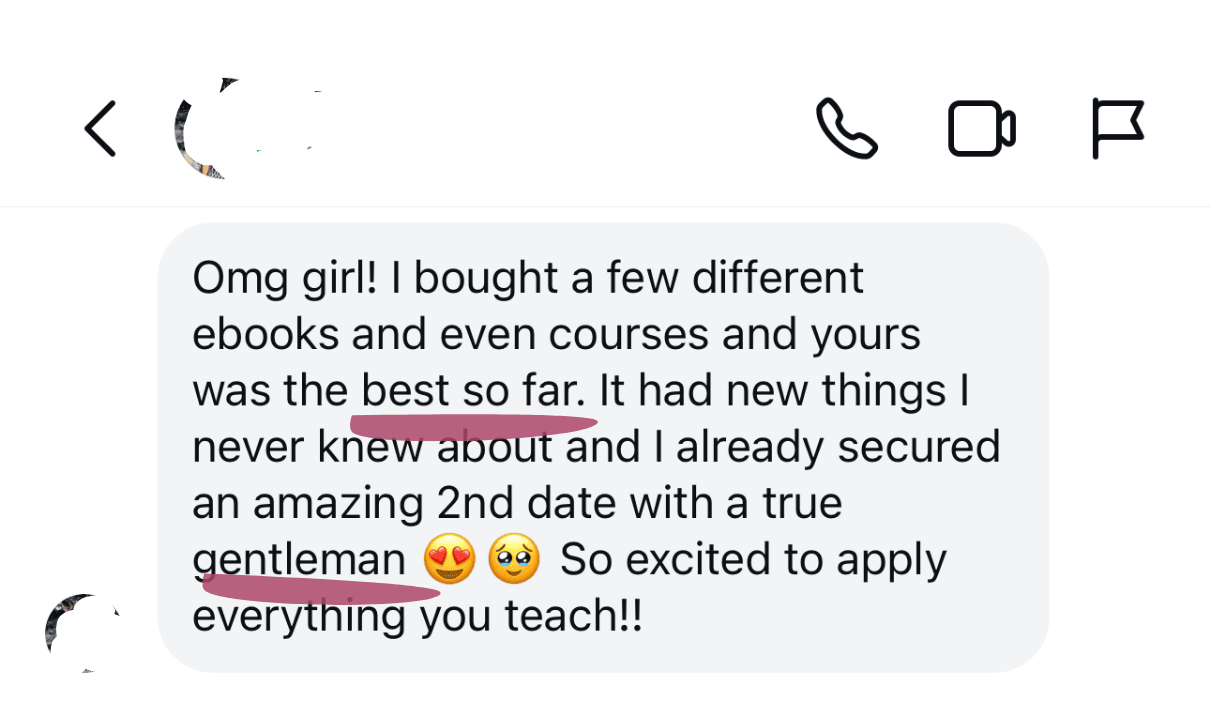1212x702 pixels.
Task: Start a voice call with phone icon
Action: pyautogui.click(x=847, y=129)
